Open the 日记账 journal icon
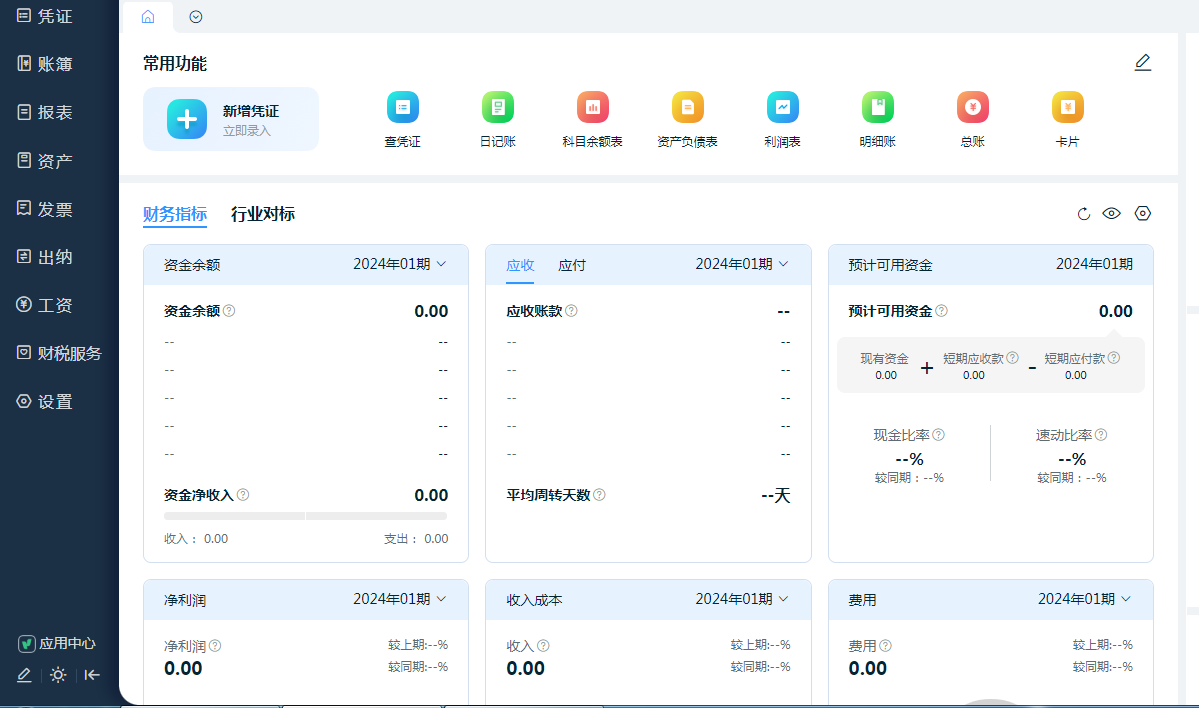This screenshot has height=708, width=1199. click(x=497, y=107)
